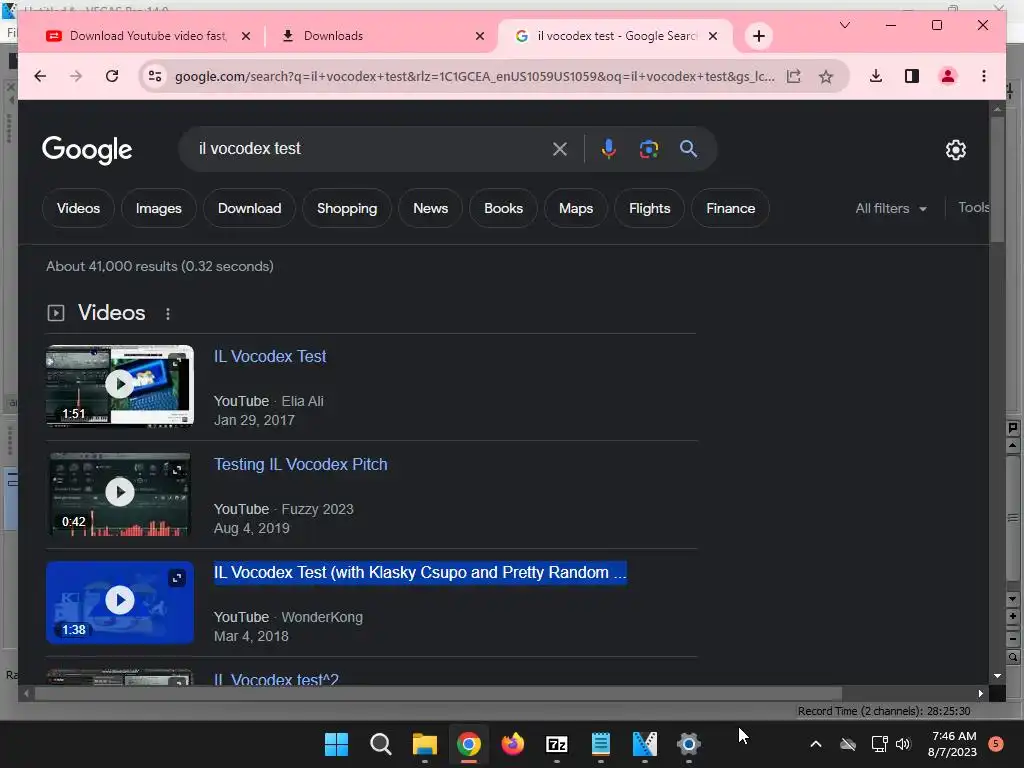Open the Chrome side panel
This screenshot has height=768, width=1024.
click(x=912, y=76)
